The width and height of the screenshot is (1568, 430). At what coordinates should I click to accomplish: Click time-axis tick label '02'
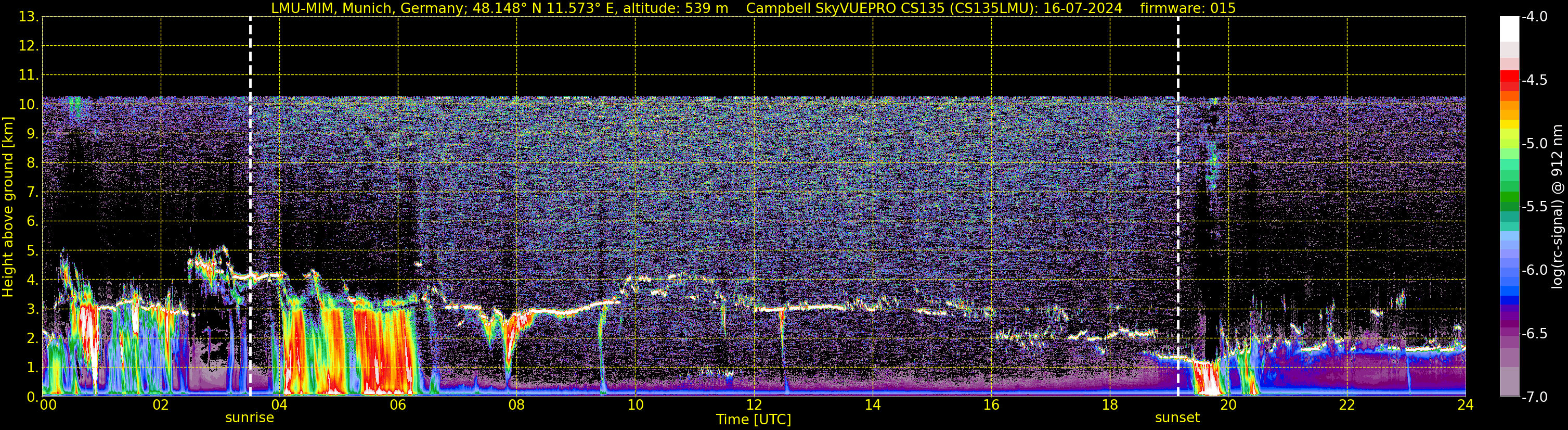[x=161, y=405]
